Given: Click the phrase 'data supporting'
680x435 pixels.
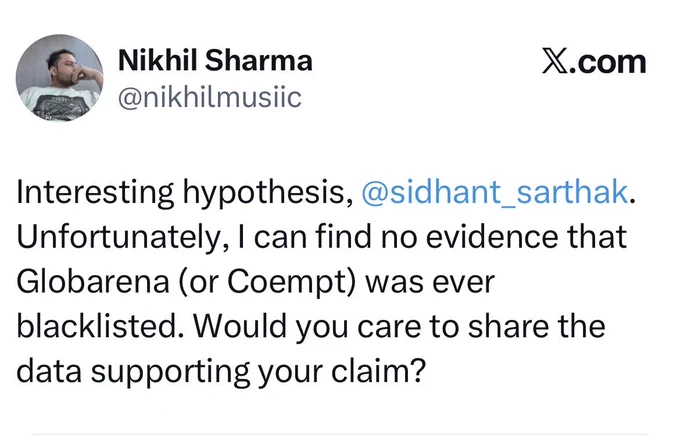Looking at the screenshot, I should (x=133, y=372).
